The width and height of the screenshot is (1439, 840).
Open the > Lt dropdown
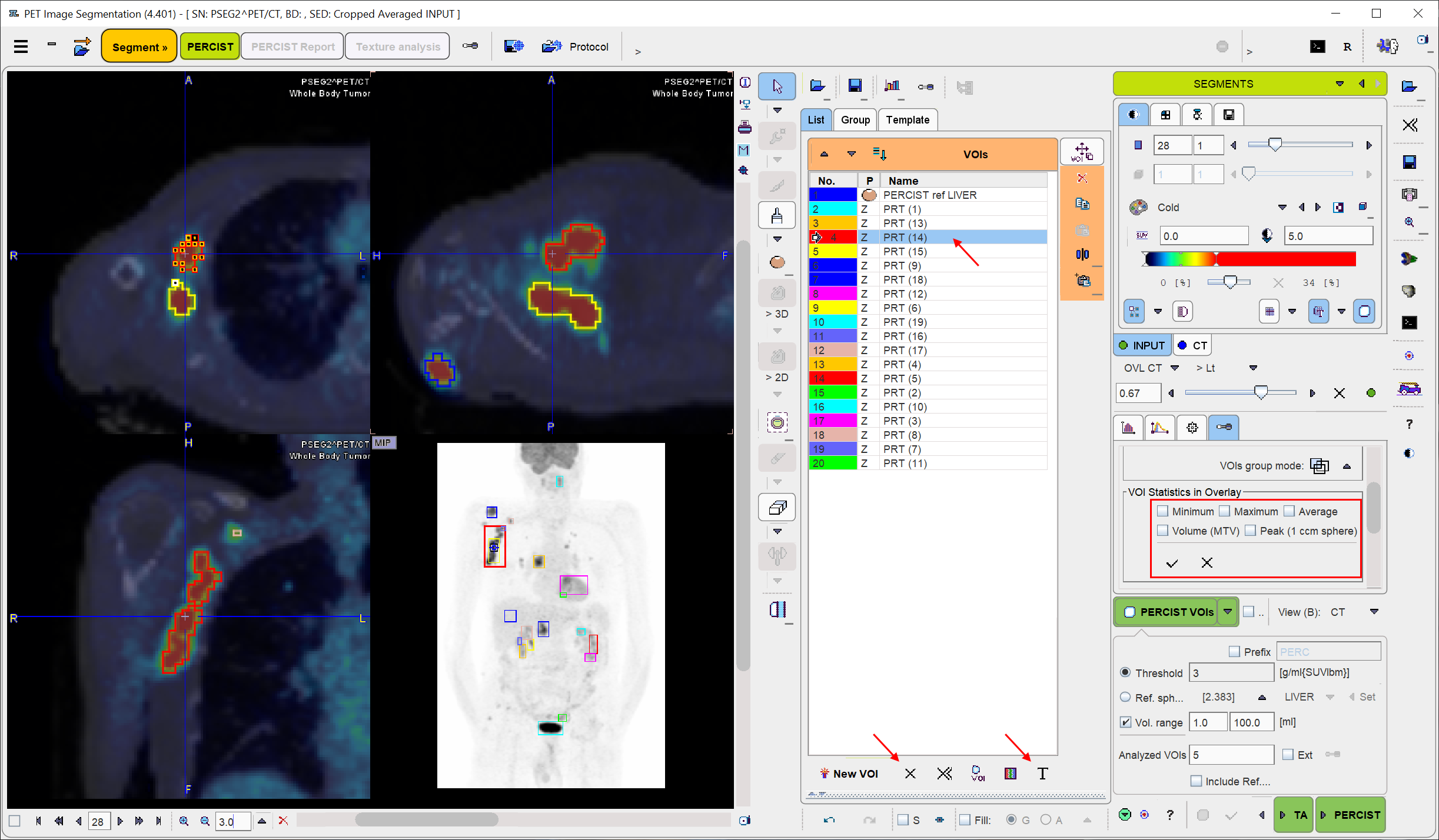1253,368
